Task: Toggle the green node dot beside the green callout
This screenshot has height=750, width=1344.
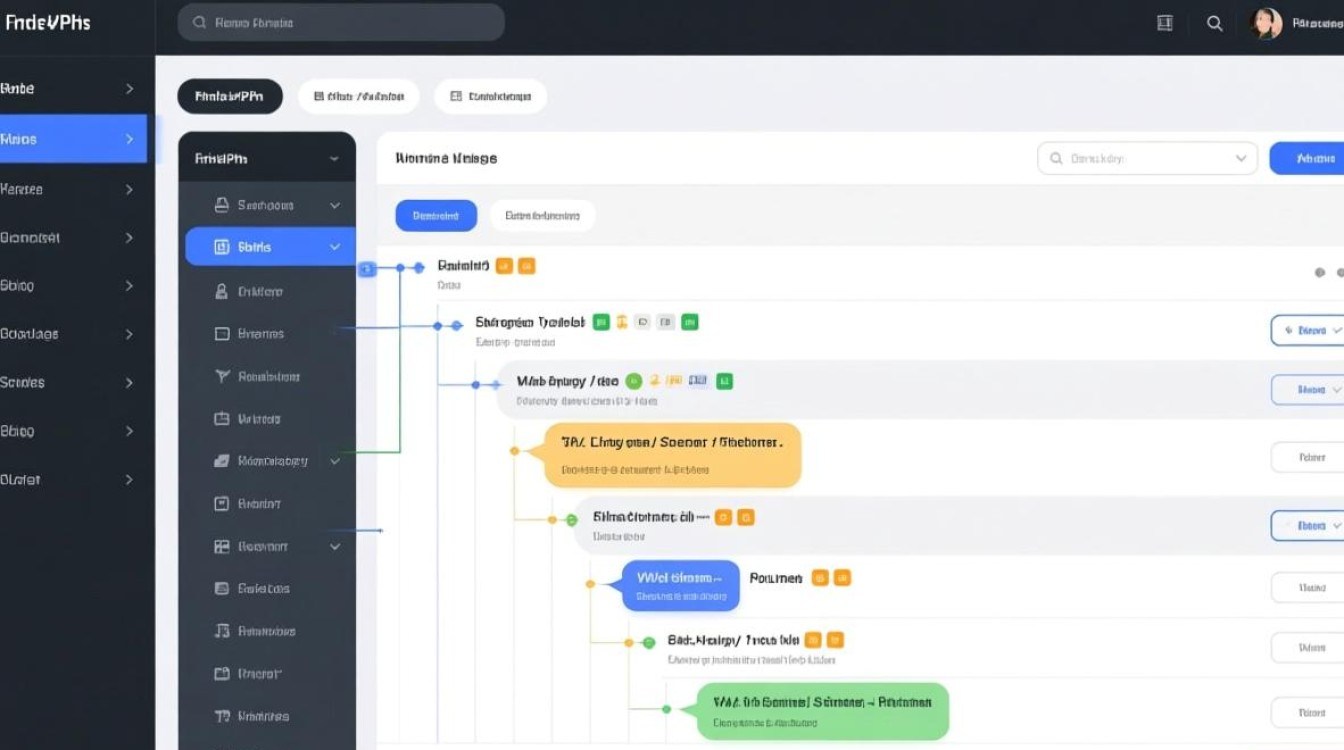Action: [666, 709]
